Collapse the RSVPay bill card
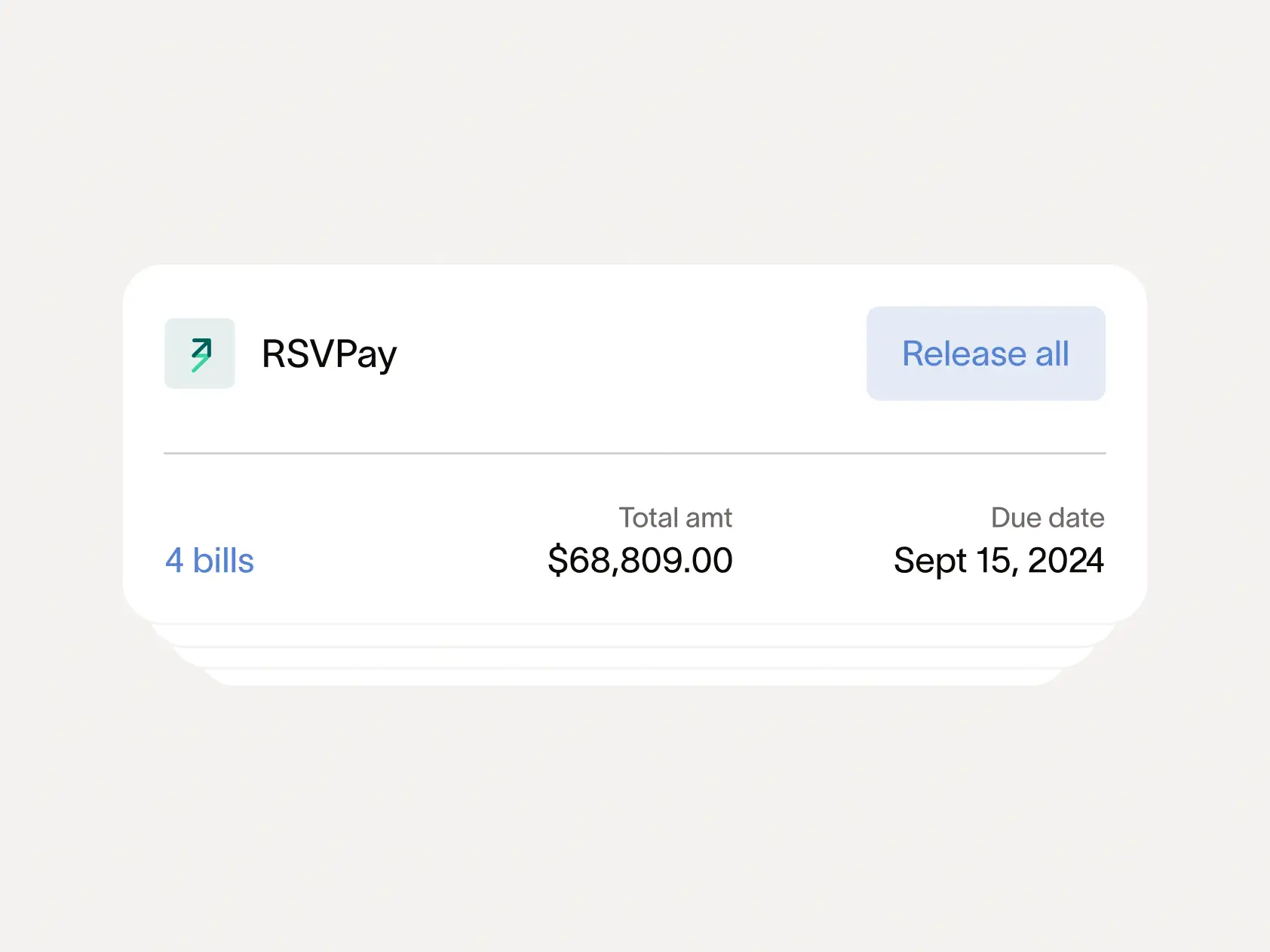The height and width of the screenshot is (952, 1270). click(x=635, y=354)
